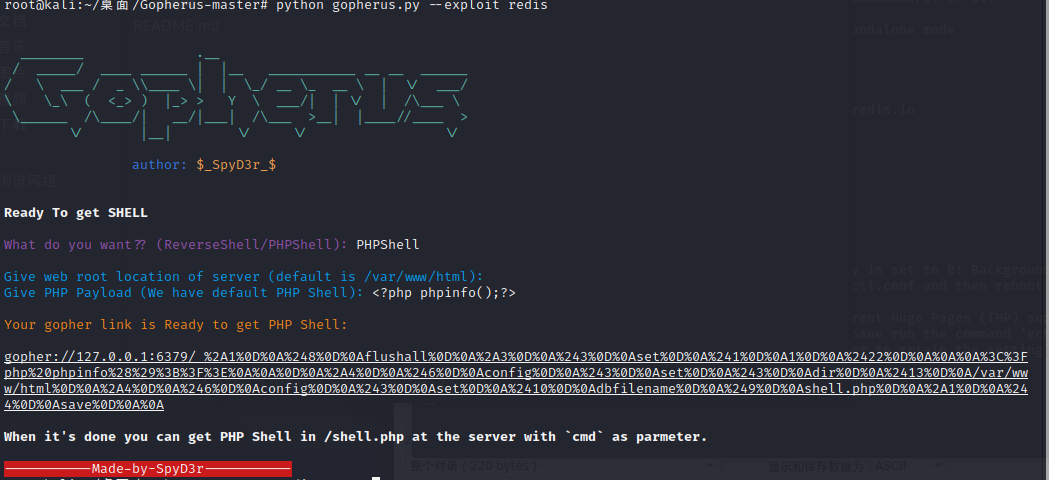This screenshot has width=1049, height=480.
Task: Click the Gopherus ASCII art logo
Action: (x=236, y=96)
